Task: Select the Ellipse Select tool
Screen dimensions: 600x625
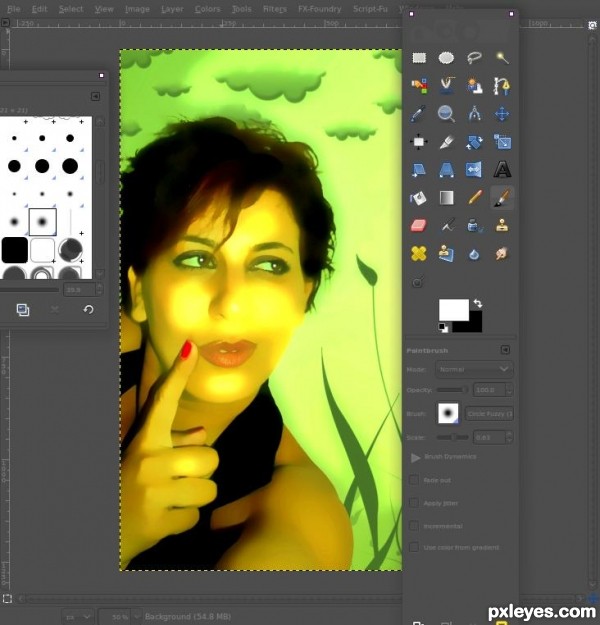Action: pos(446,58)
